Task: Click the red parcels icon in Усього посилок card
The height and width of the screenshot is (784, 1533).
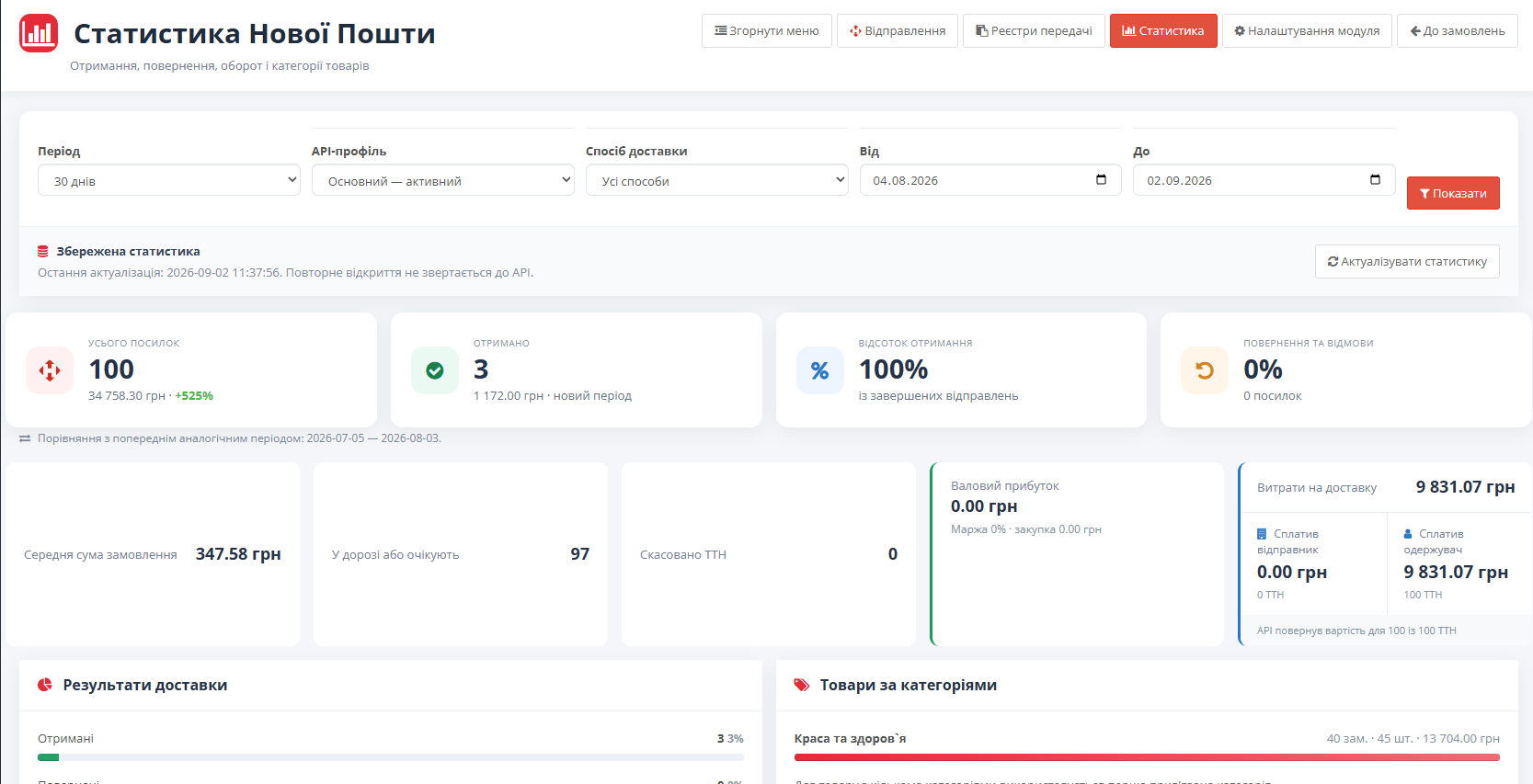Action: pos(50,370)
